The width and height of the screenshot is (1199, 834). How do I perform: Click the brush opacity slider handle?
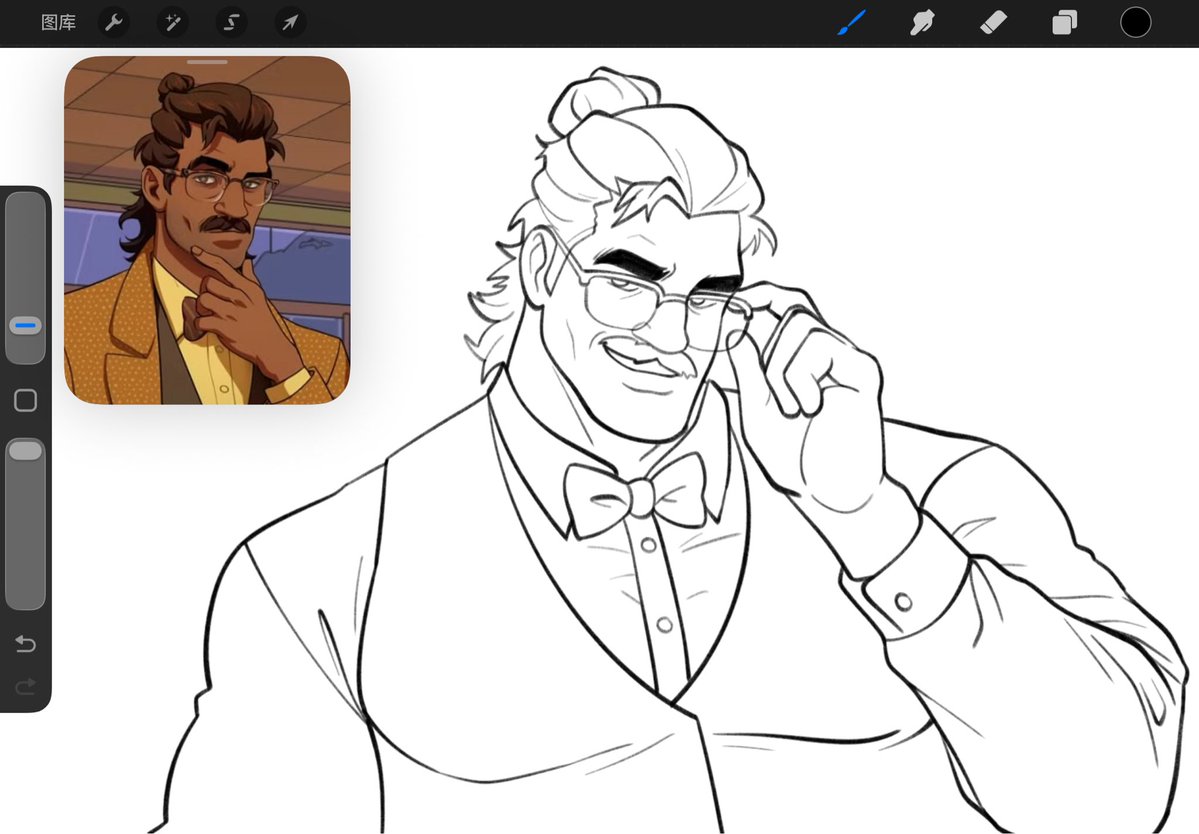tap(25, 450)
